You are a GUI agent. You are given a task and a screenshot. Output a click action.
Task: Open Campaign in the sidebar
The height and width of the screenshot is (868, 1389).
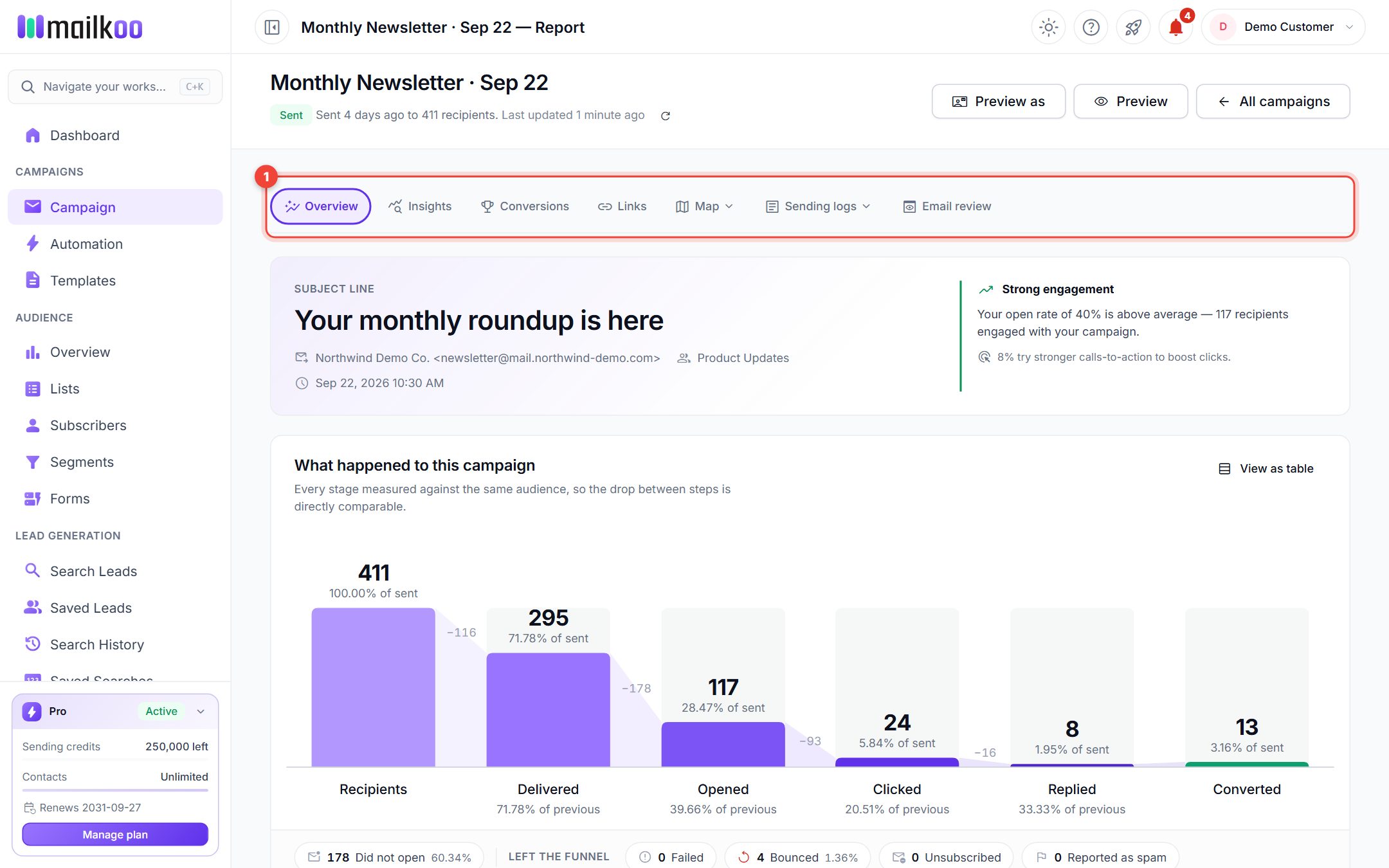[x=115, y=207]
